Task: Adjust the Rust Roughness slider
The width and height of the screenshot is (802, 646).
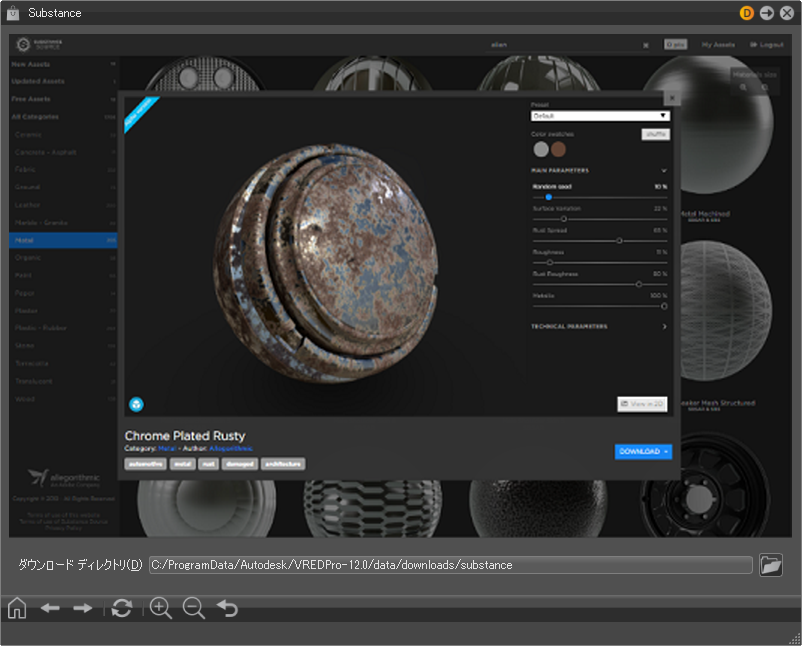Action: [639, 284]
